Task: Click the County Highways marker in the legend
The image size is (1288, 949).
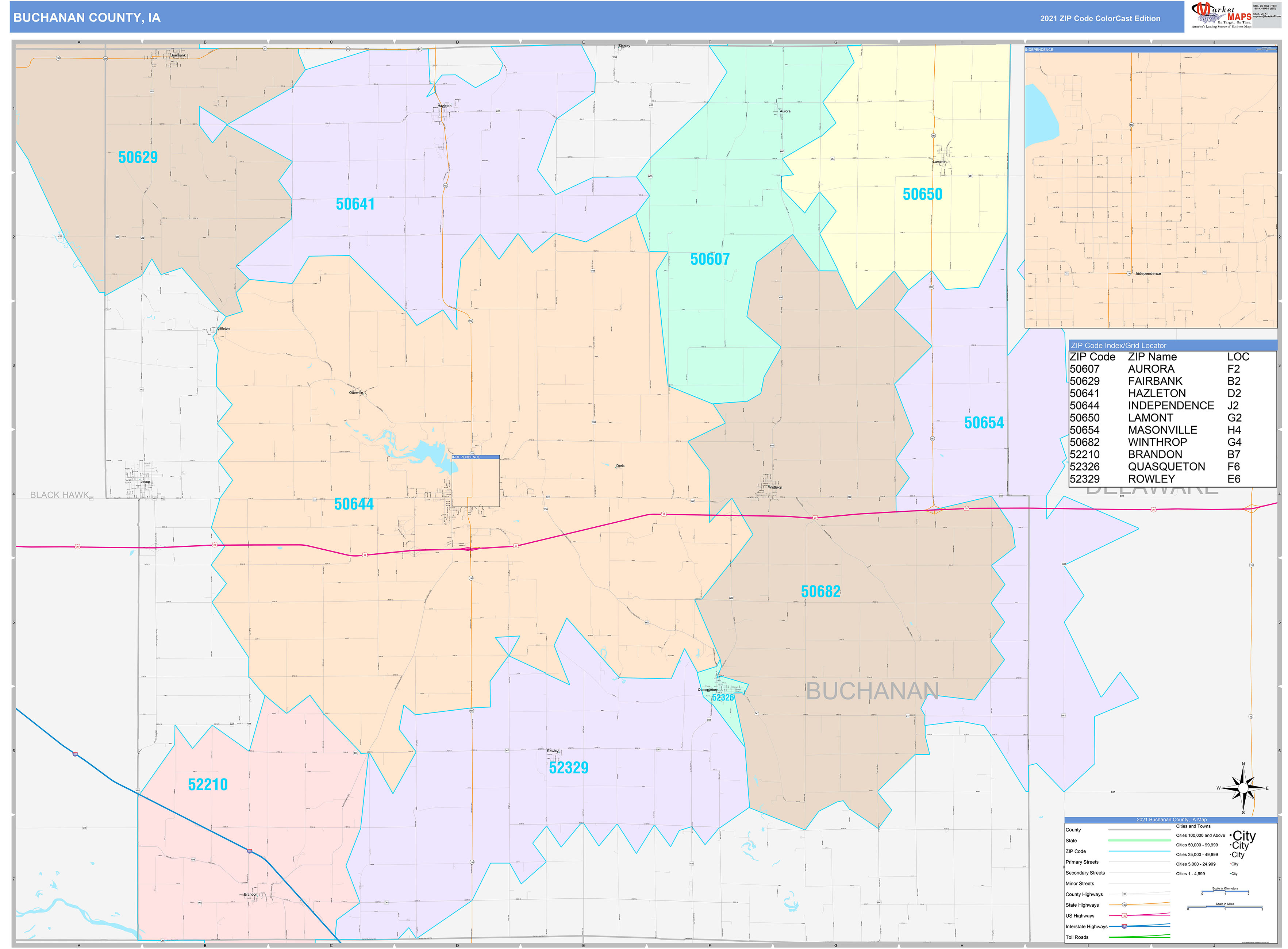Action: click(x=1124, y=894)
